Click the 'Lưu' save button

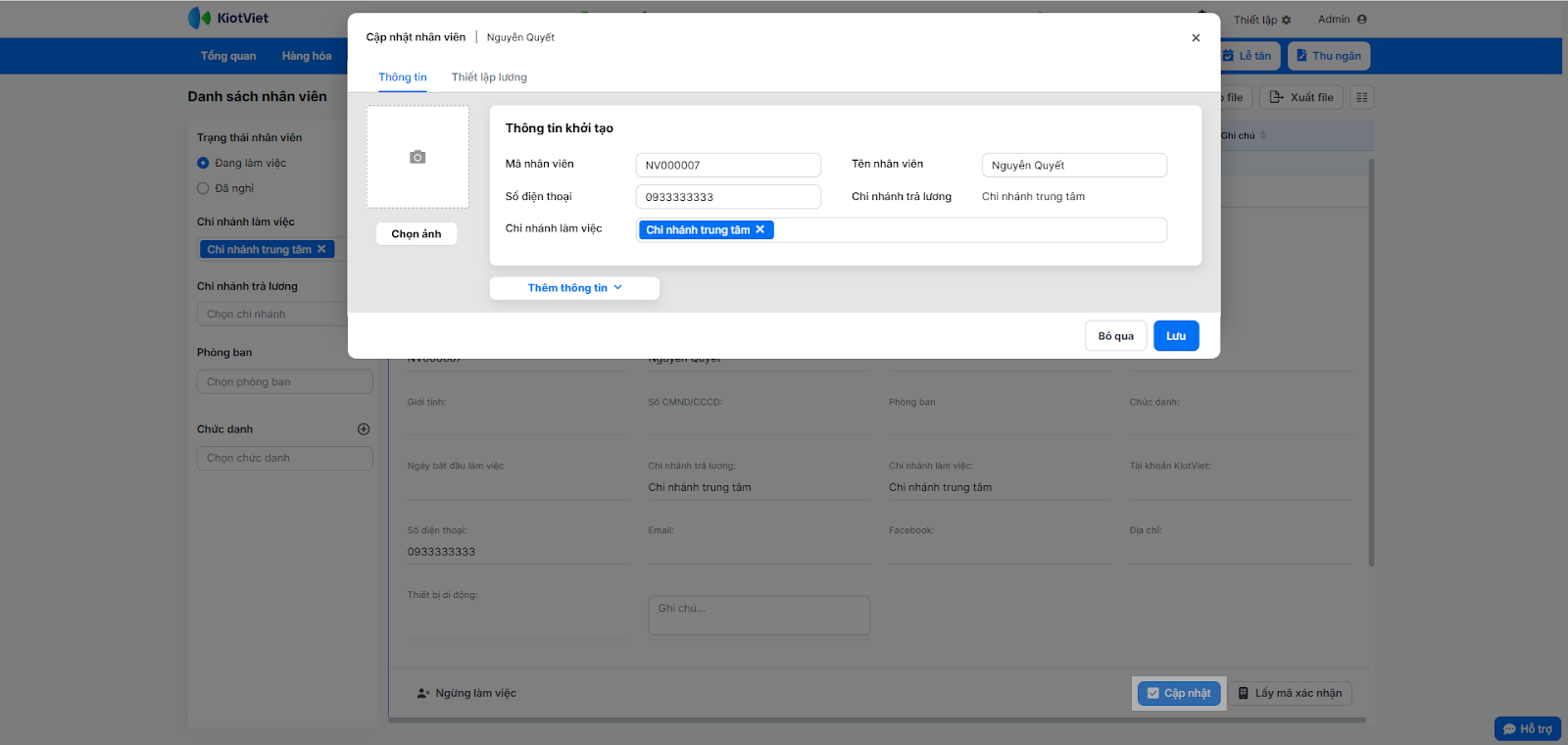tap(1176, 336)
